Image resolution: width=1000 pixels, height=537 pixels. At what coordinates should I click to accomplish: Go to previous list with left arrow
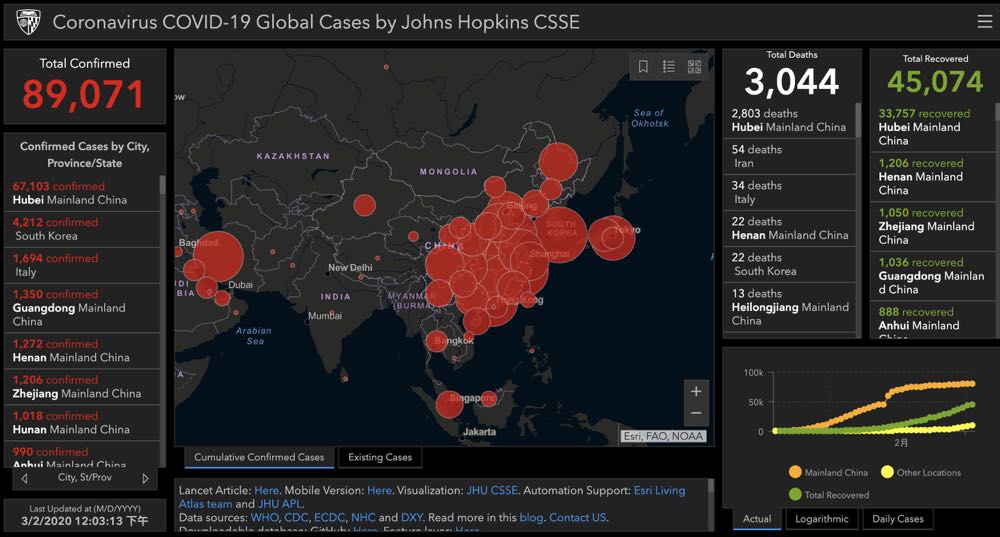pyautogui.click(x=23, y=478)
